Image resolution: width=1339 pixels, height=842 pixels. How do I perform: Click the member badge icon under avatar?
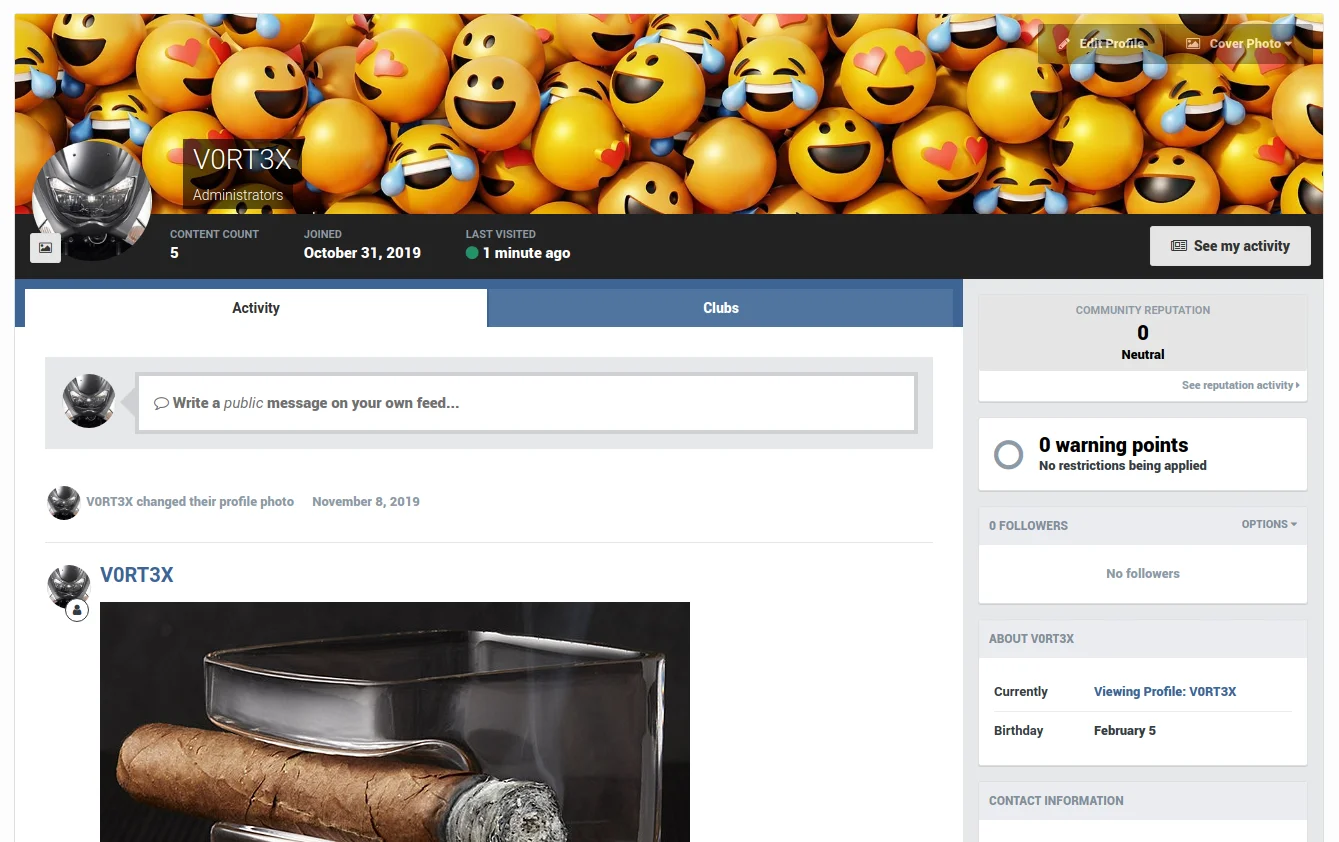click(77, 610)
